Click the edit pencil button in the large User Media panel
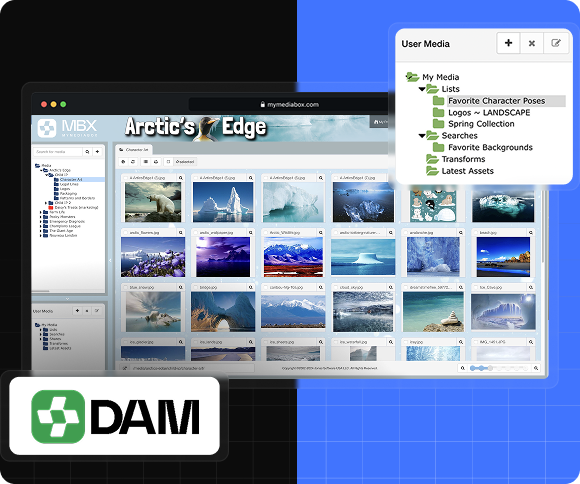The height and width of the screenshot is (484, 580). (556, 43)
